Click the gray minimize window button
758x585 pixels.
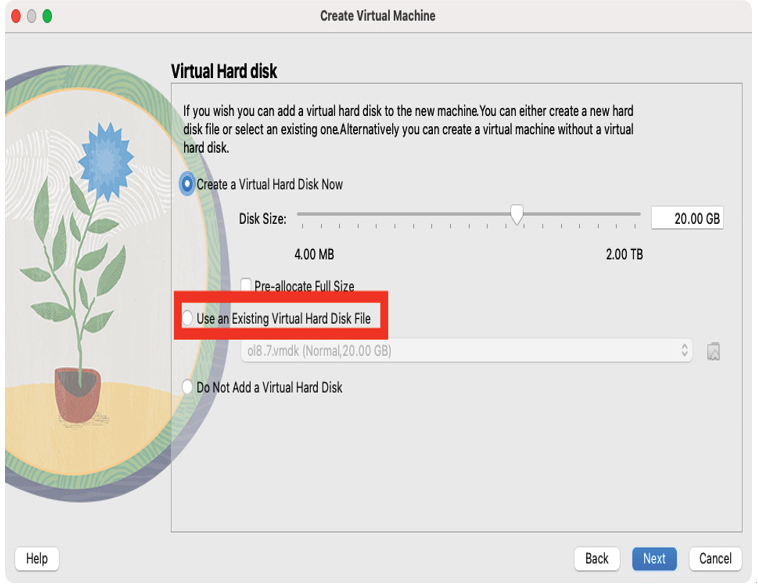(x=31, y=16)
